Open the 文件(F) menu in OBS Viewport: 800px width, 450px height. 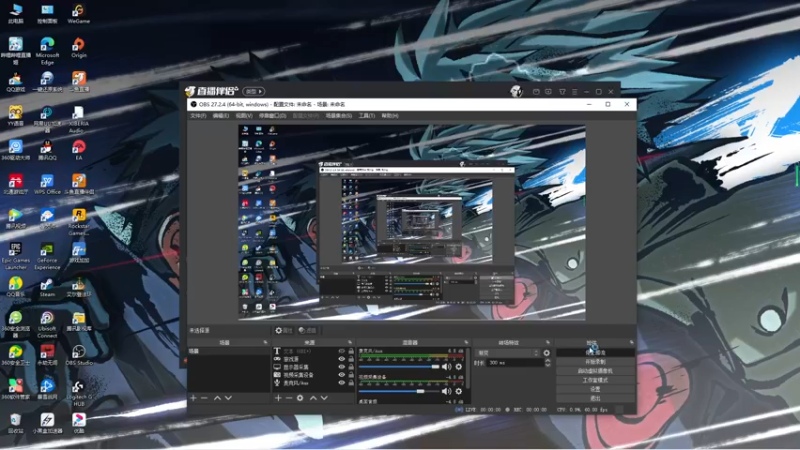198,116
